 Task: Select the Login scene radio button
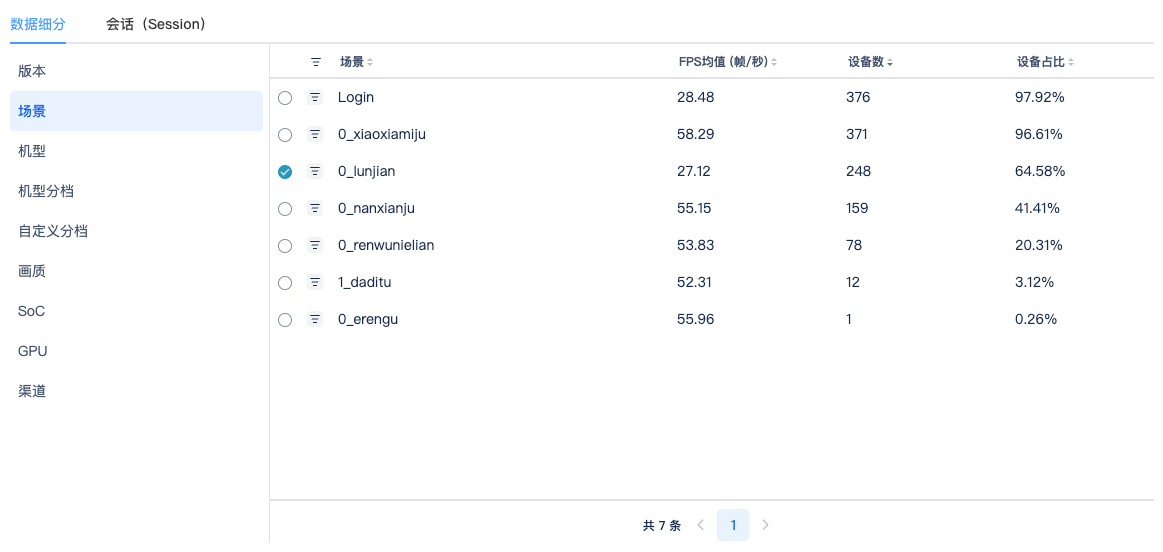(x=285, y=98)
